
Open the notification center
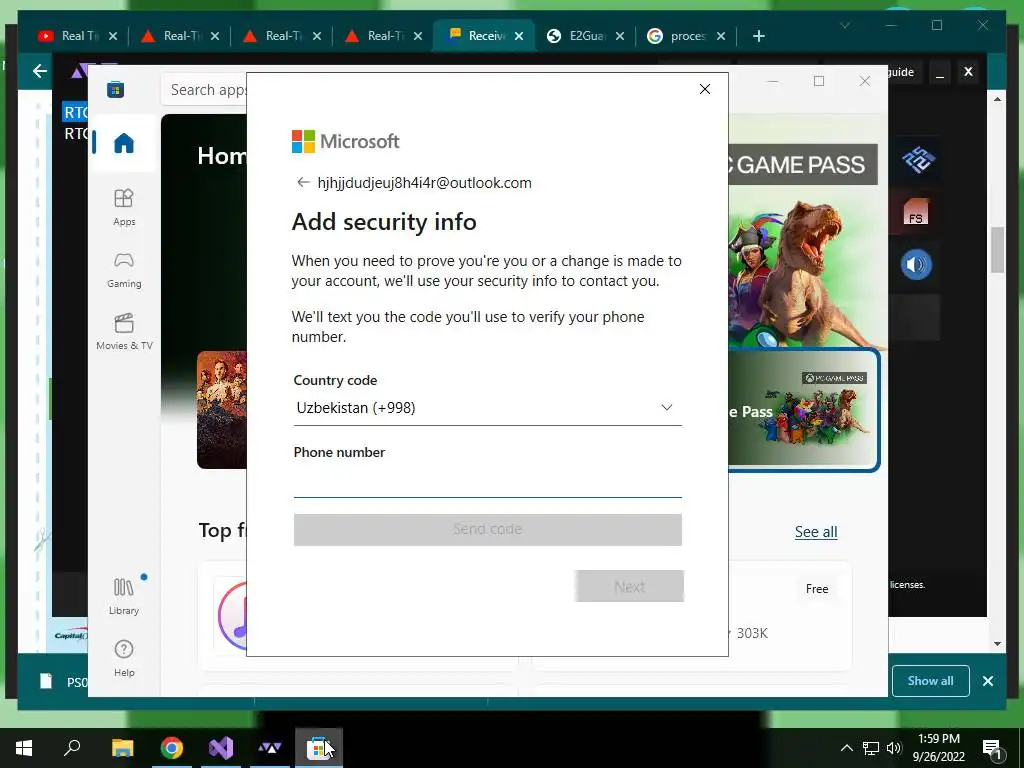click(993, 748)
